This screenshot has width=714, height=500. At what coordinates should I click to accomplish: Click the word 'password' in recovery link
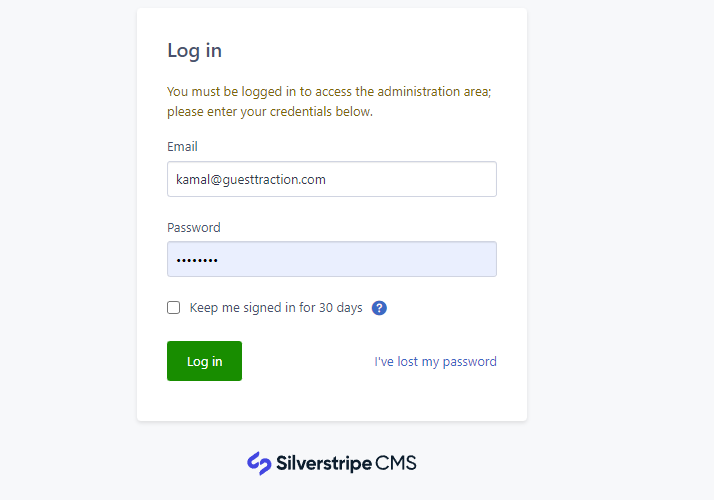point(469,362)
